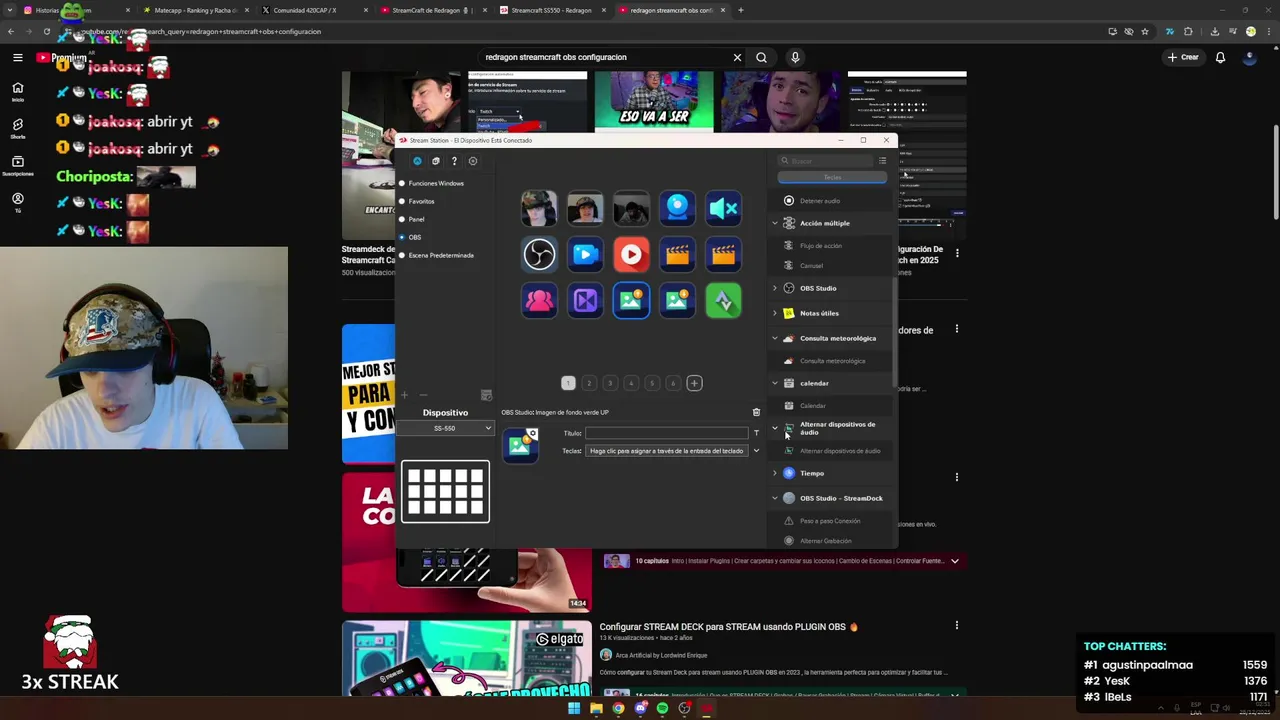
Task: Click the Buscar search field in Stream Station
Action: tap(826, 161)
